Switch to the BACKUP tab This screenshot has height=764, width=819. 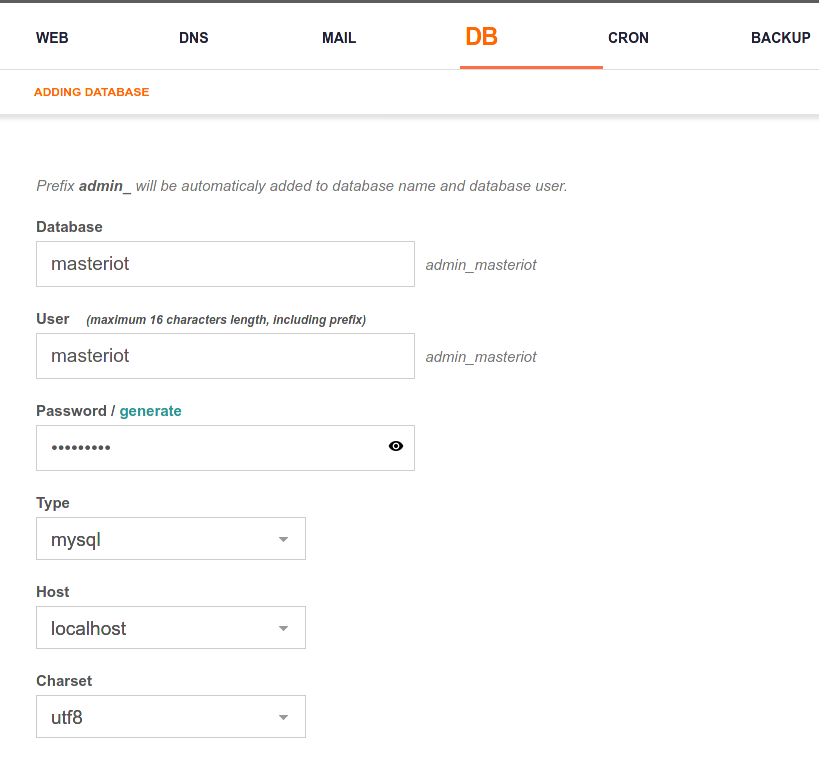click(781, 37)
